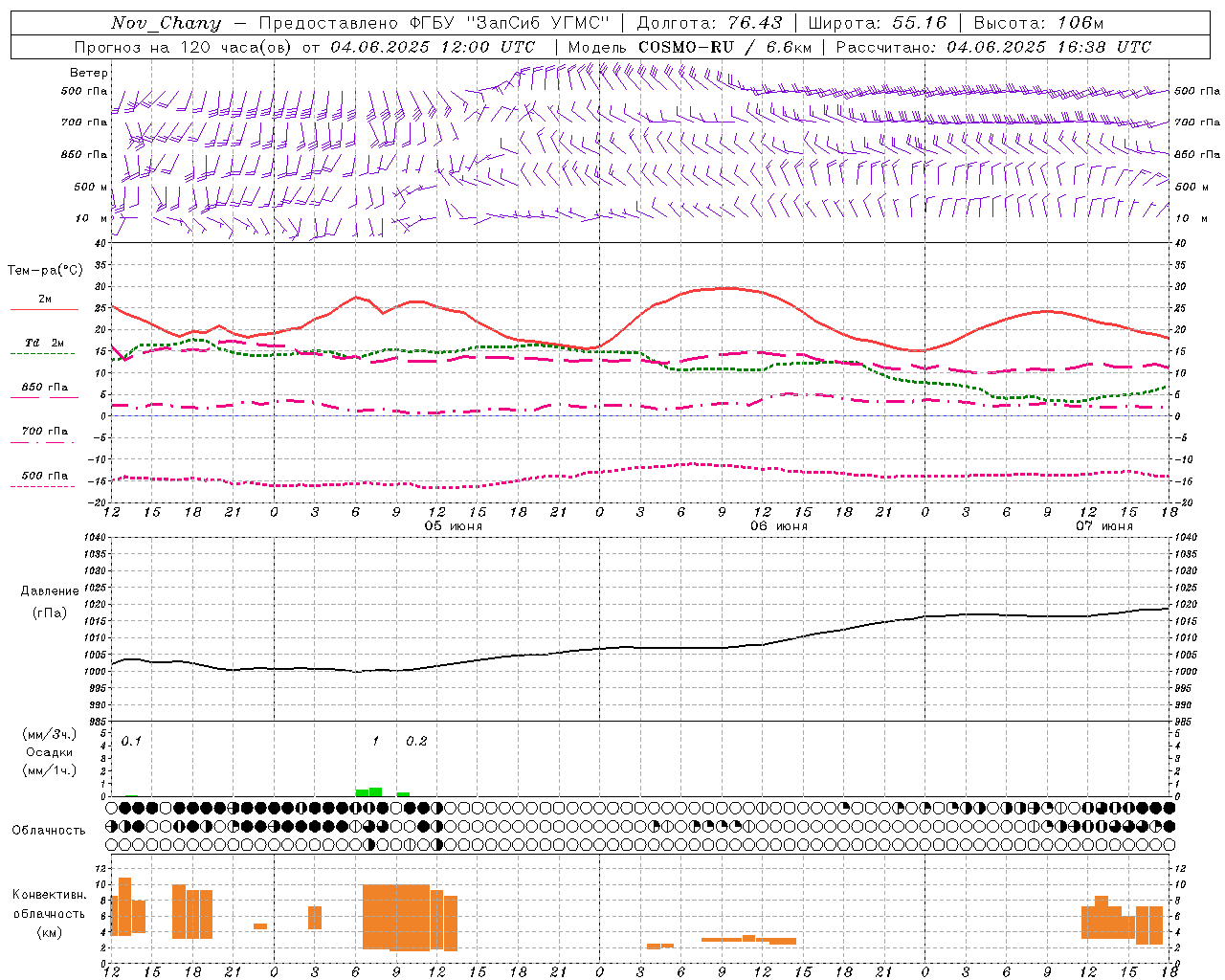This screenshot has width=1225, height=980.
Task: Click the '(км)' kilometres unit label
Action: (49, 932)
